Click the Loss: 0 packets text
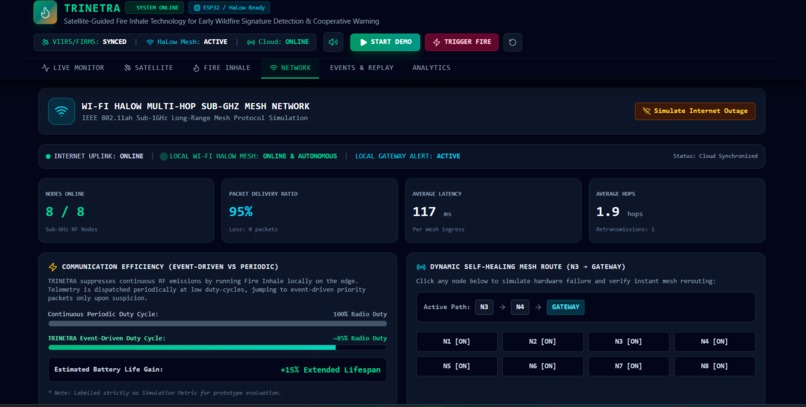Screen dimensions: 806x407 click(253, 230)
